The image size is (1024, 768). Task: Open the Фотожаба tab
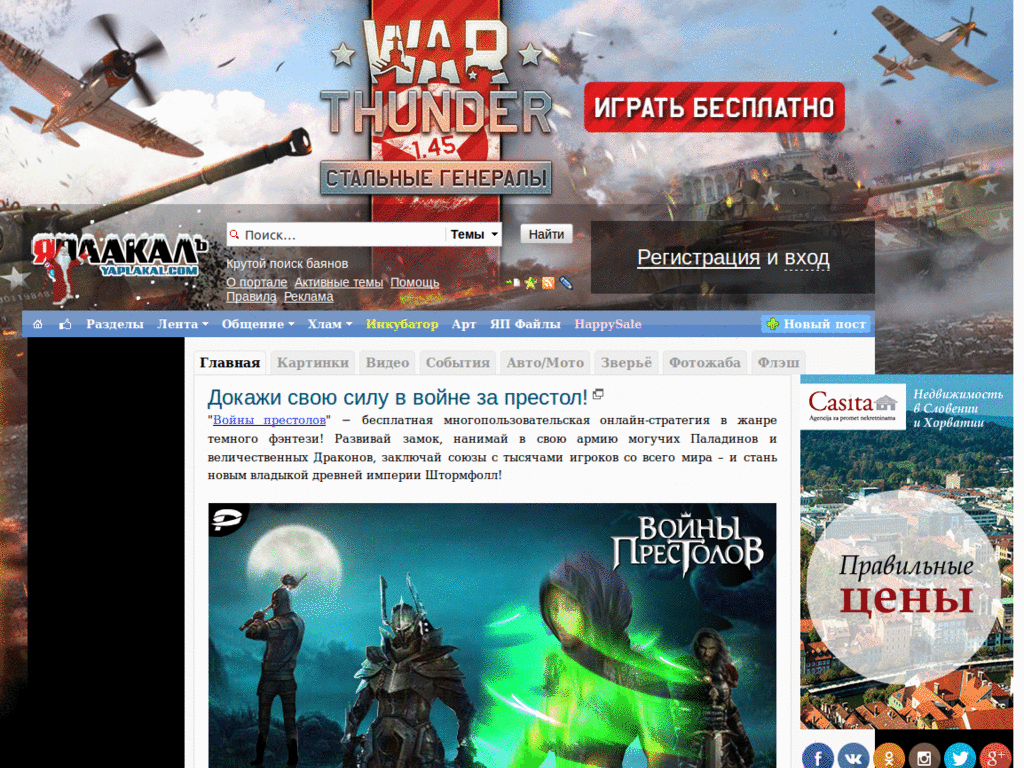(x=704, y=362)
